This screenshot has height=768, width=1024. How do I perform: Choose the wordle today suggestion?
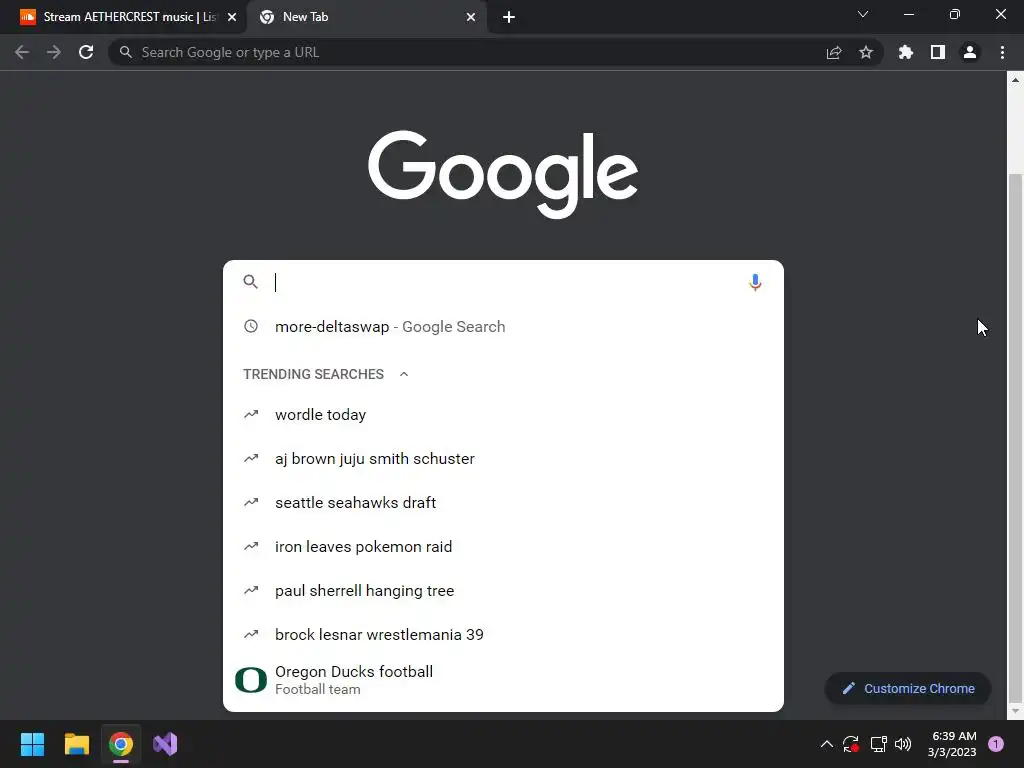pos(503,415)
